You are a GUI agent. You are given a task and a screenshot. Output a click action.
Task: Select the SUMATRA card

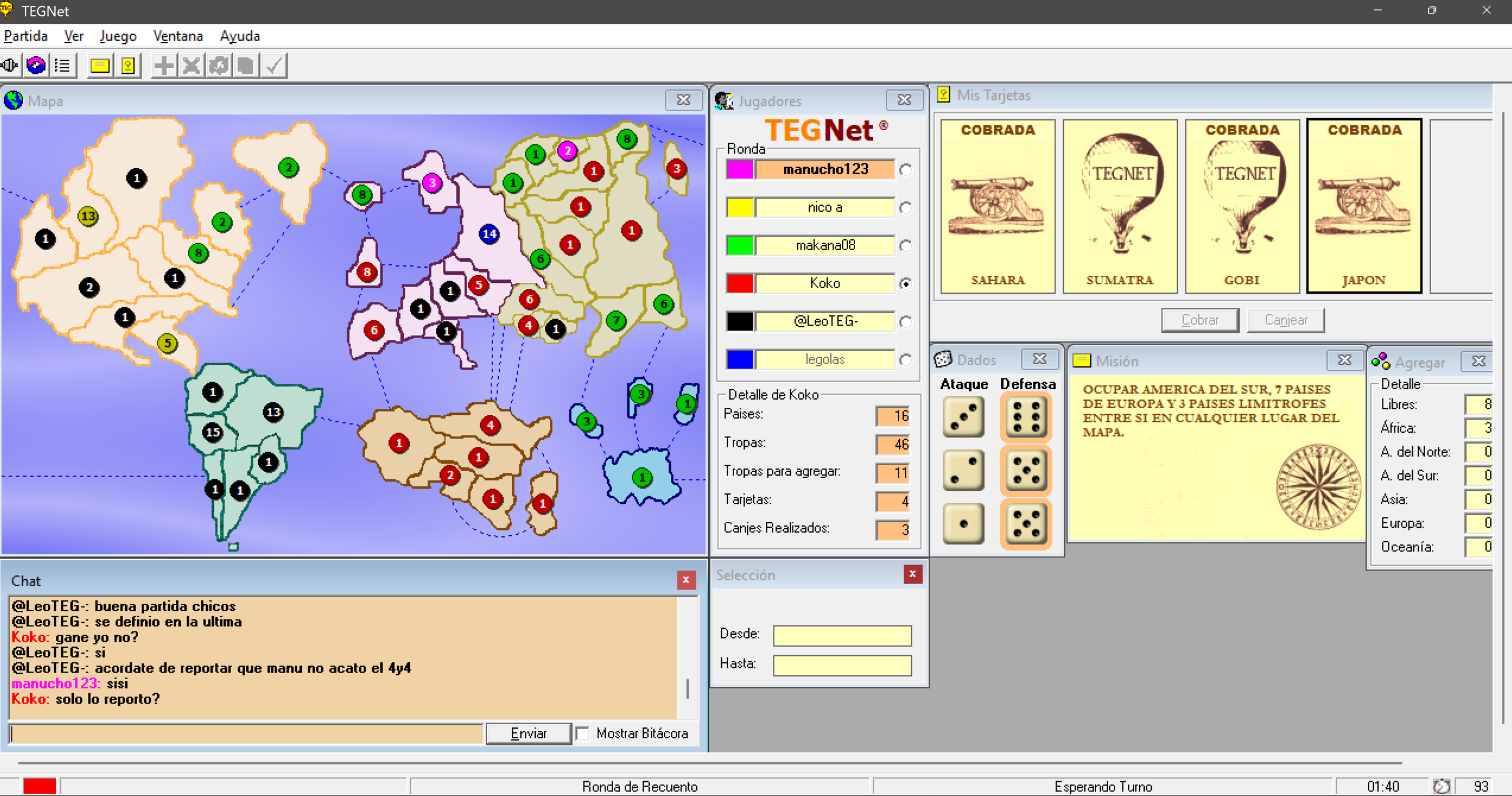tap(1119, 206)
